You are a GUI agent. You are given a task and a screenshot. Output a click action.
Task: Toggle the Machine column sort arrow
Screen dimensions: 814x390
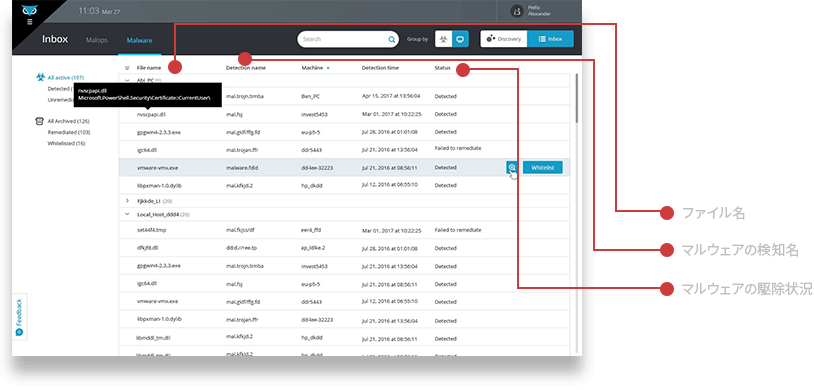[x=328, y=68]
